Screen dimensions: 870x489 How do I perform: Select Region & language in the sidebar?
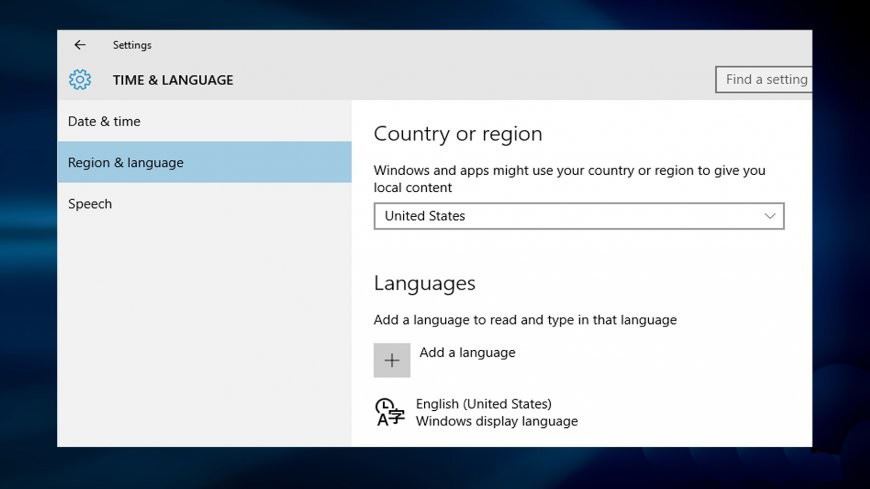(126, 163)
